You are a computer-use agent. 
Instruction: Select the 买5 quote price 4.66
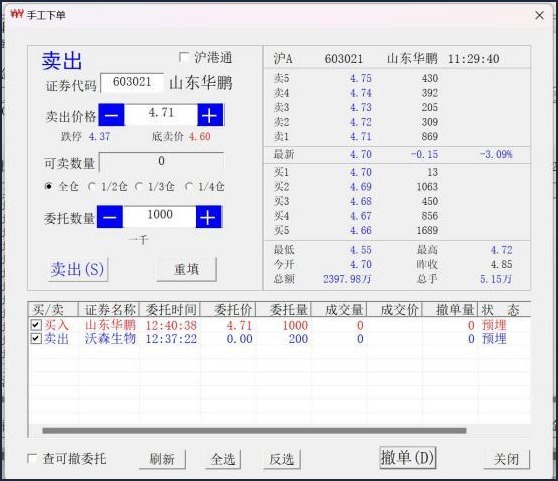pyautogui.click(x=361, y=231)
